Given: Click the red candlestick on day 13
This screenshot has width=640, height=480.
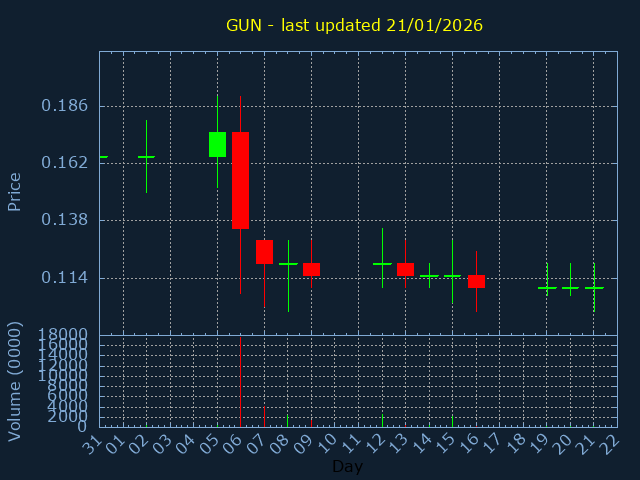Looking at the screenshot, I should [405, 269].
